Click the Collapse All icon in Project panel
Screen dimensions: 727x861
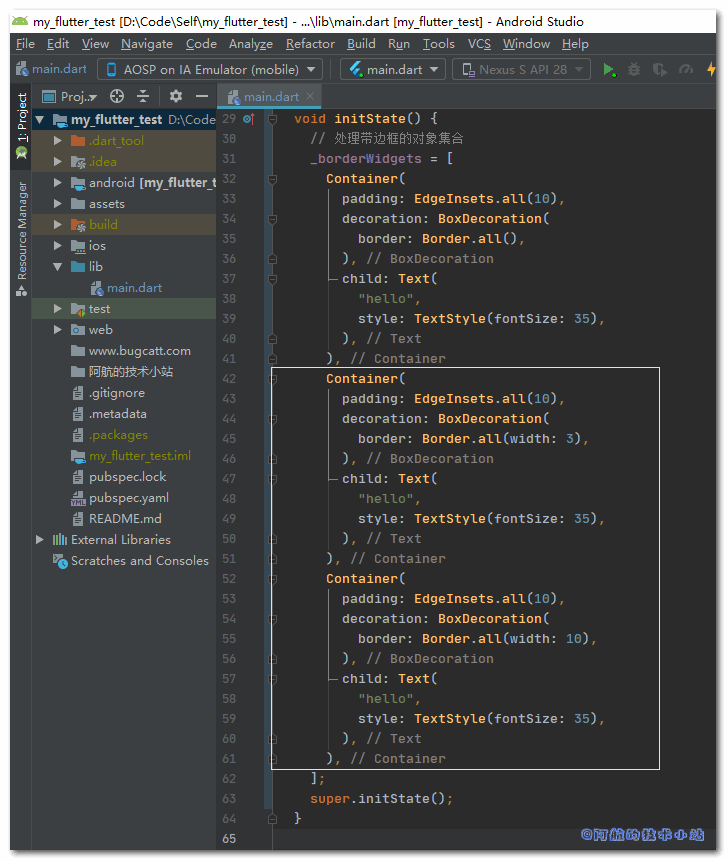(x=143, y=96)
